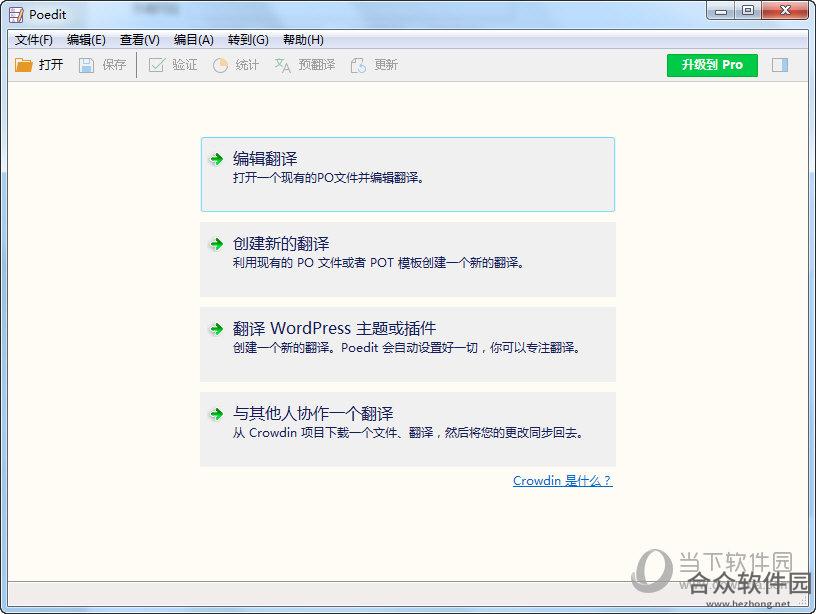Select the 编辑翻译 card title
Viewport: 816px width, 614px height.
click(265, 159)
